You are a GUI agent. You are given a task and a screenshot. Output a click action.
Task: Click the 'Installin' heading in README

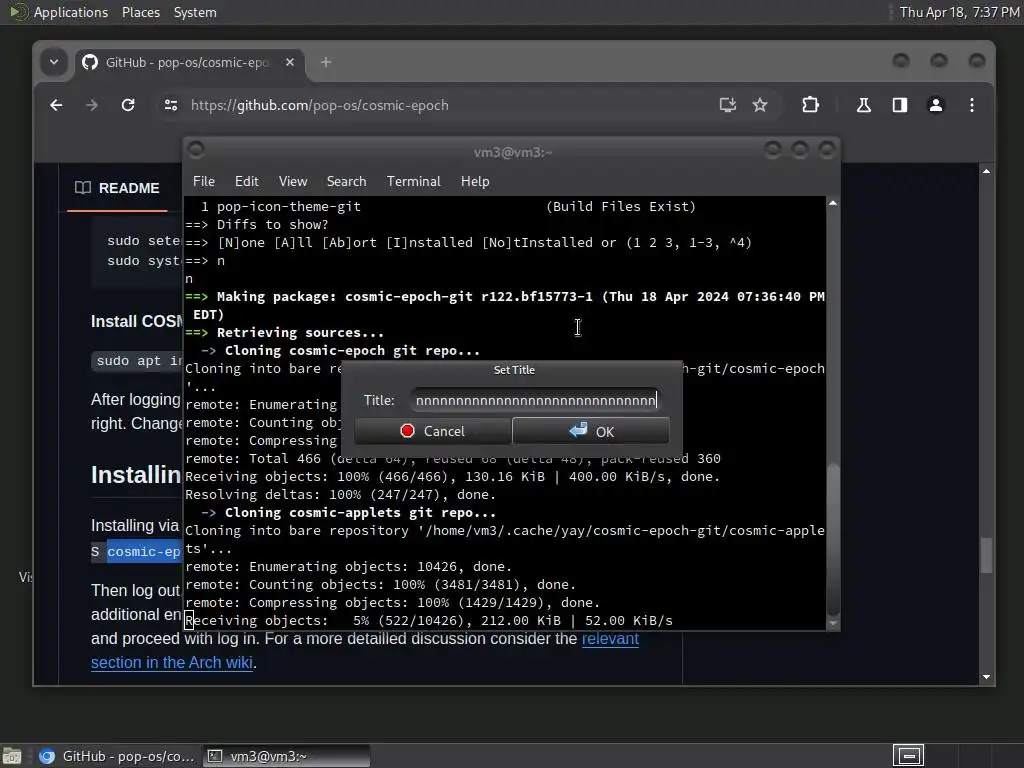(136, 475)
